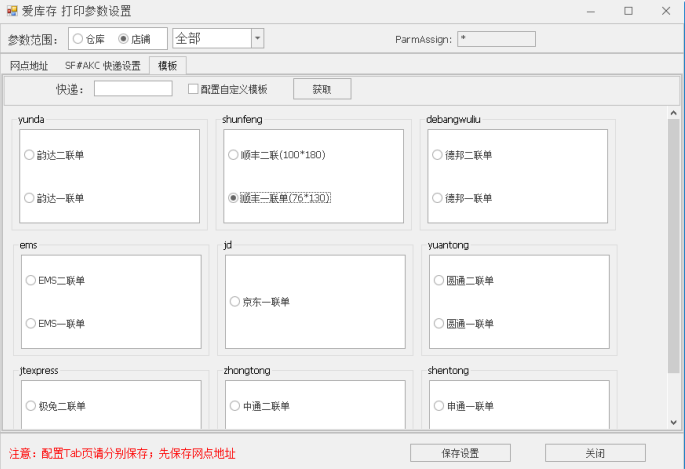Click the shunfeng group label
The image size is (685, 469).
pos(242,119)
